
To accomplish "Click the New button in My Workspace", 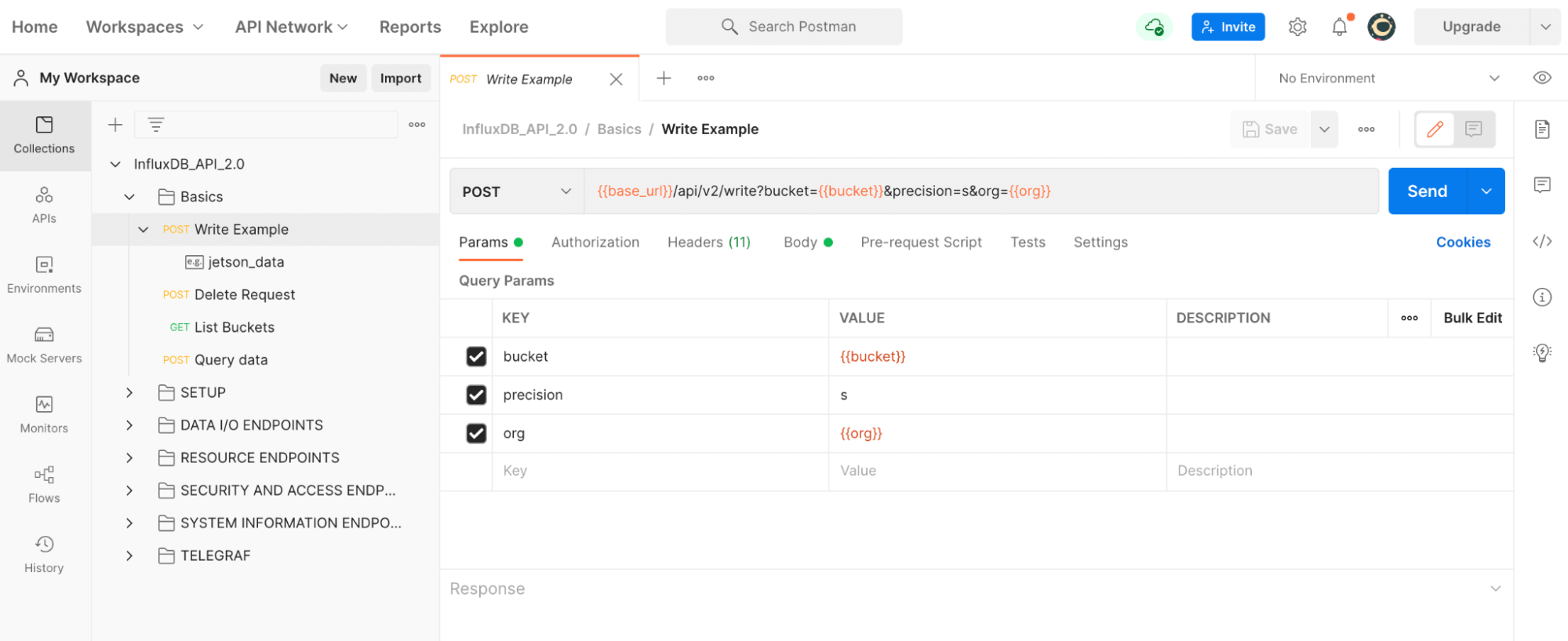I will 343,78.
